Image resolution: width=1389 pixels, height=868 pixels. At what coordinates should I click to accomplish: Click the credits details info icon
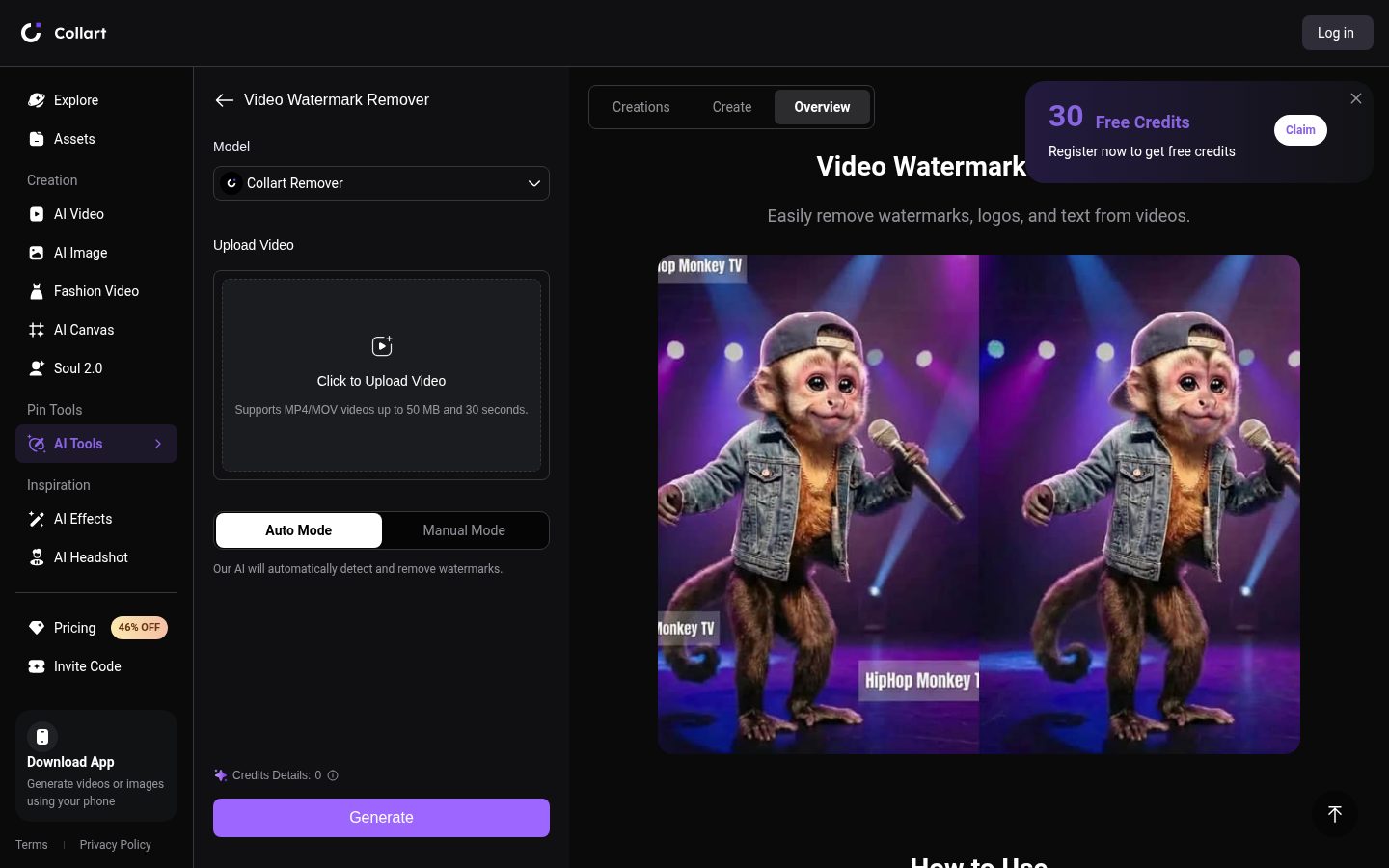pyautogui.click(x=333, y=775)
